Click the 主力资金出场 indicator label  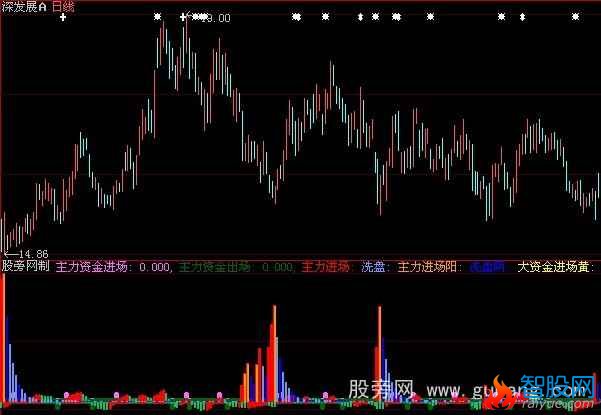[x=214, y=266]
